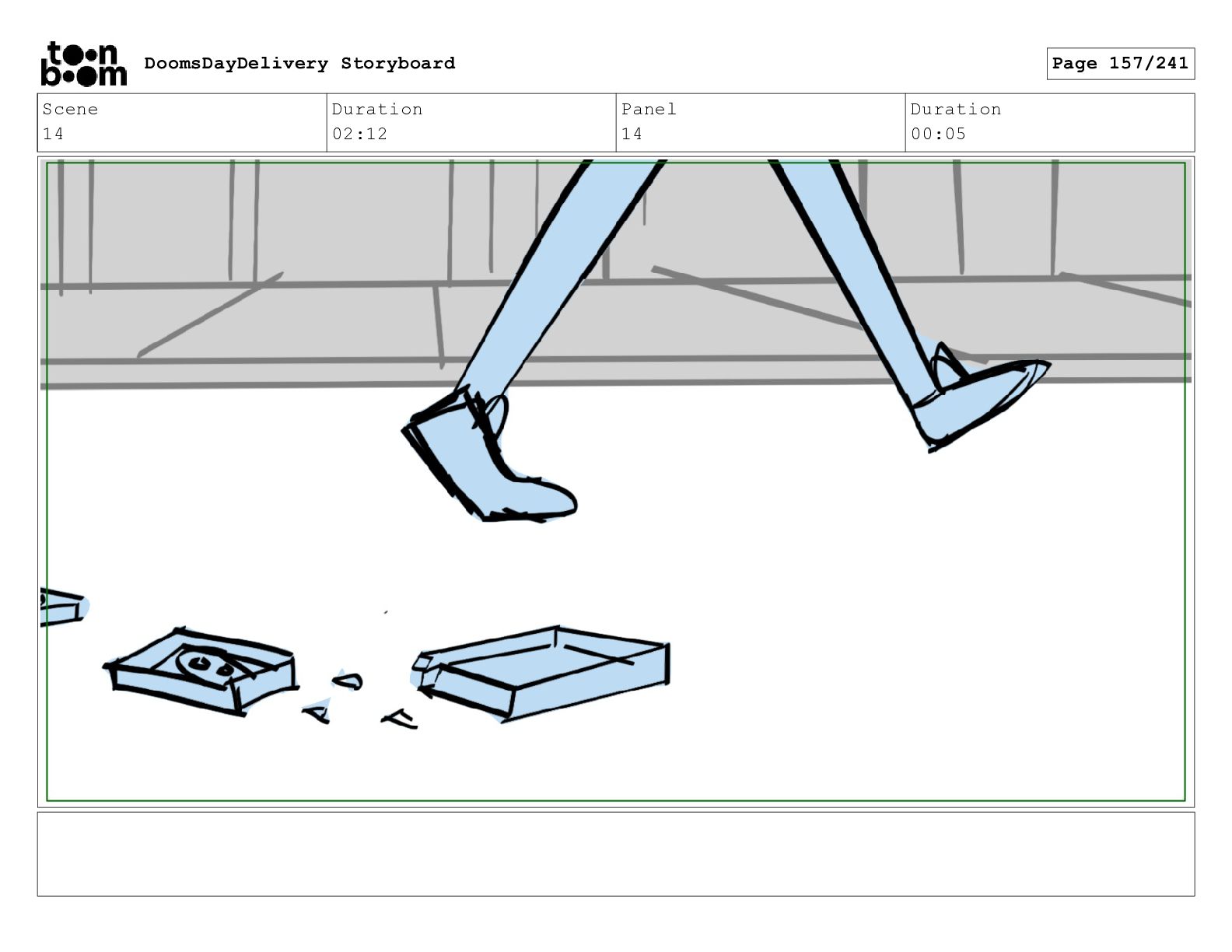This screenshot has height=952, width=1232.
Task: Click the empty notes box below panel
Action: coord(616,854)
